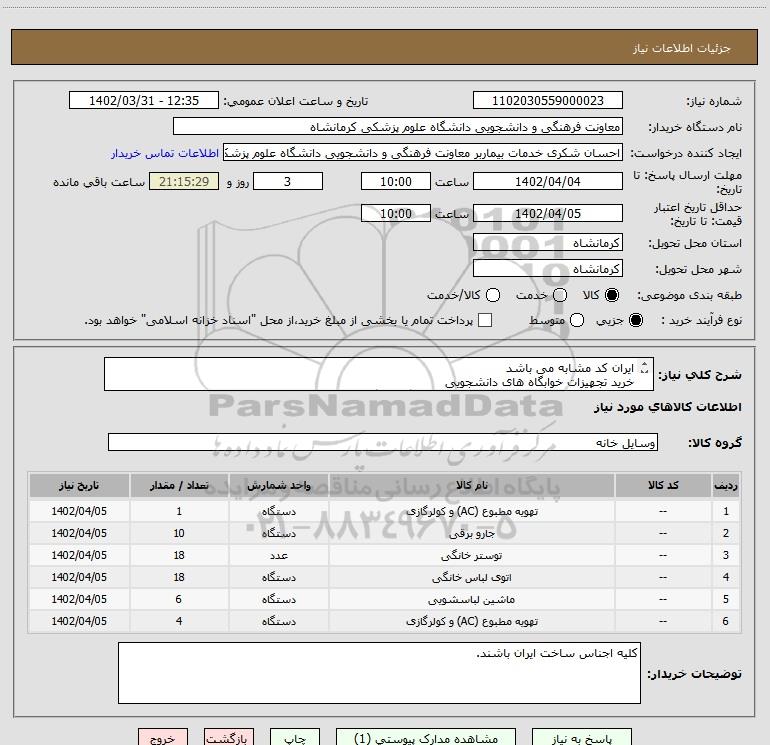Select the کالا/خدمت radio button

click(x=493, y=295)
